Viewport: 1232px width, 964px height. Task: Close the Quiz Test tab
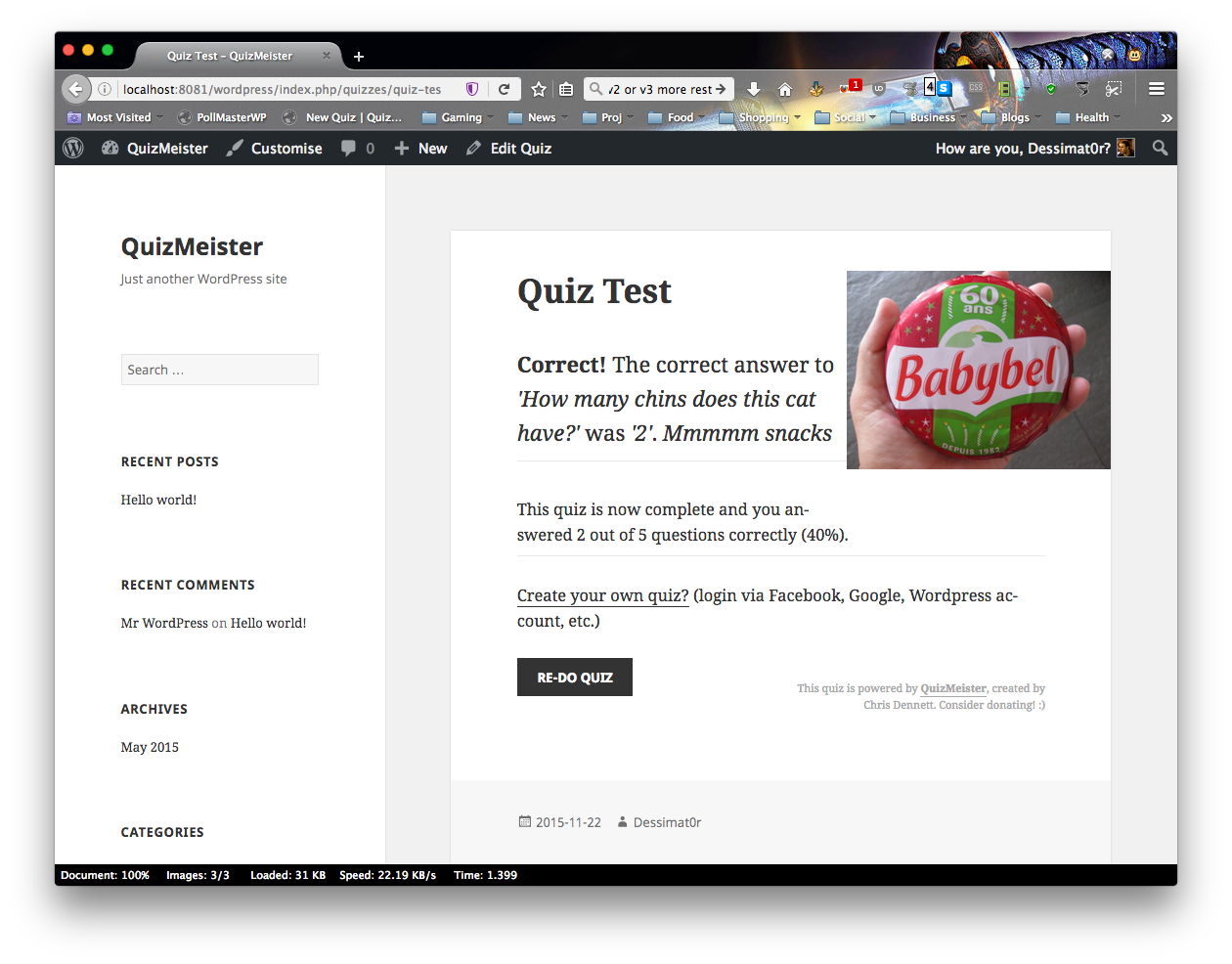click(327, 56)
